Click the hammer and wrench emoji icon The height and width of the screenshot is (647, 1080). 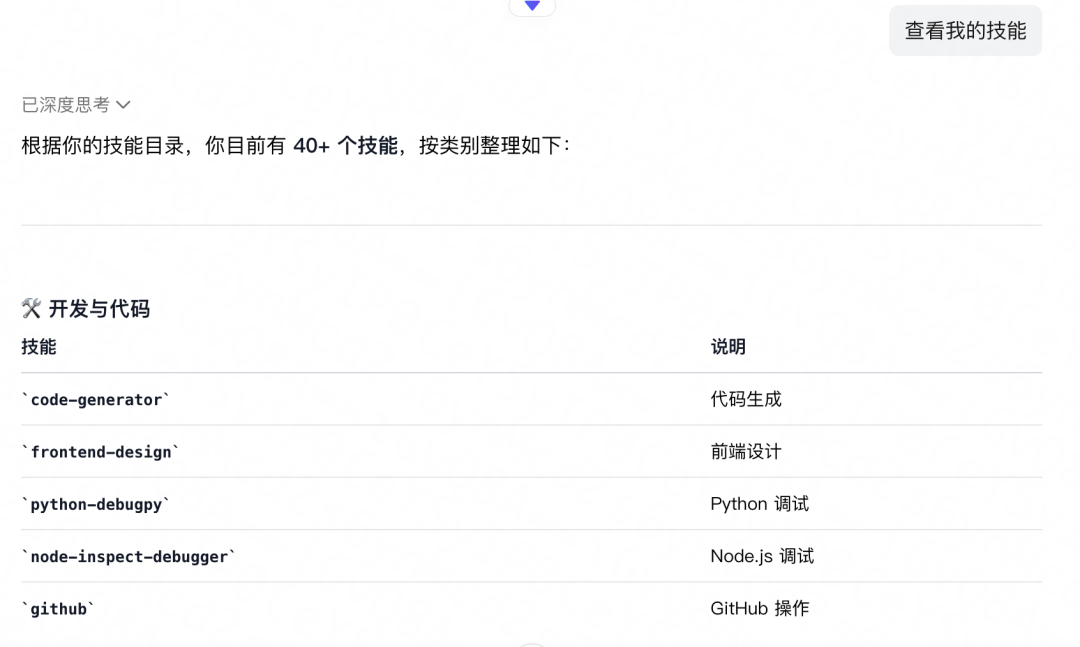(x=31, y=308)
